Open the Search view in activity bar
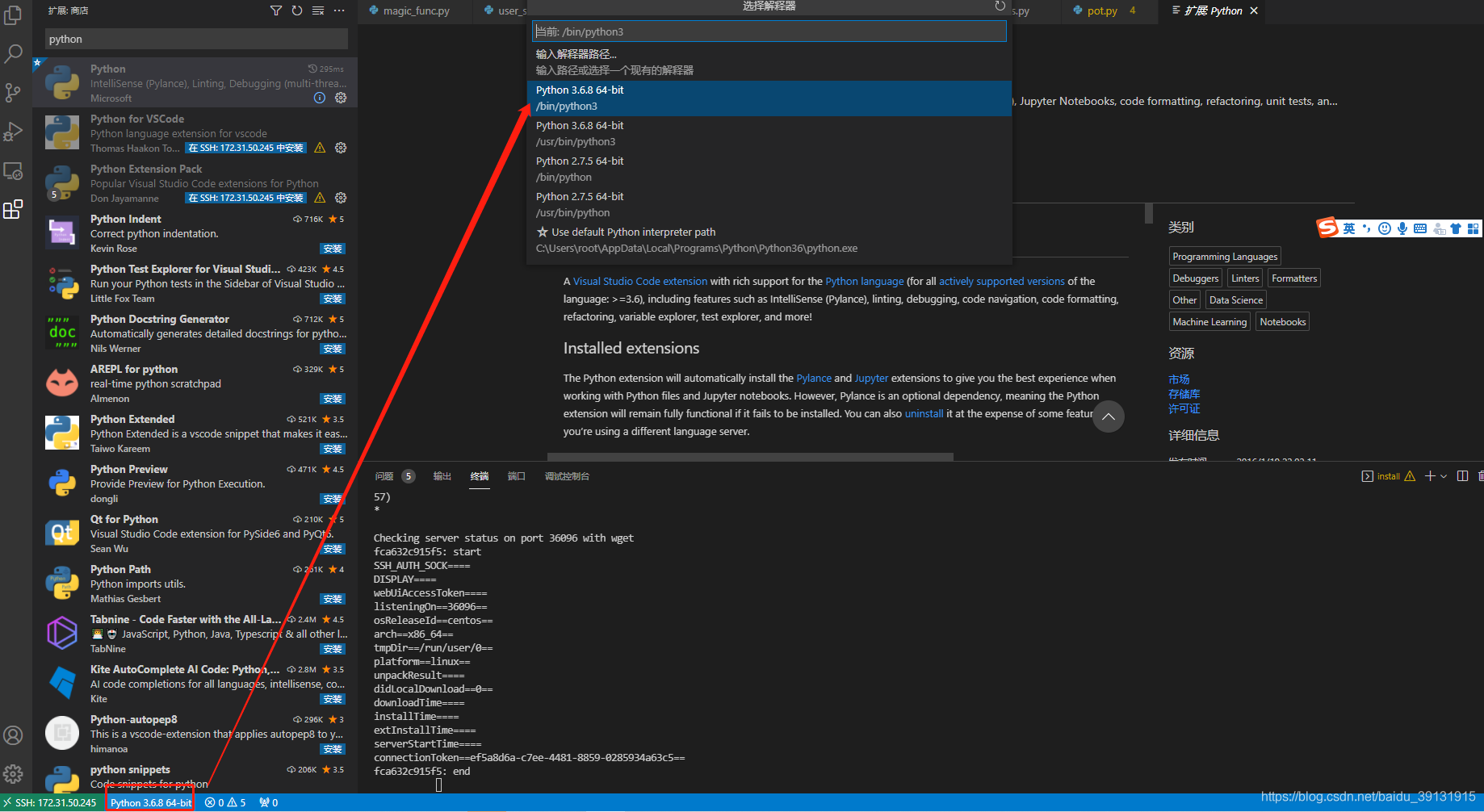 coord(13,54)
